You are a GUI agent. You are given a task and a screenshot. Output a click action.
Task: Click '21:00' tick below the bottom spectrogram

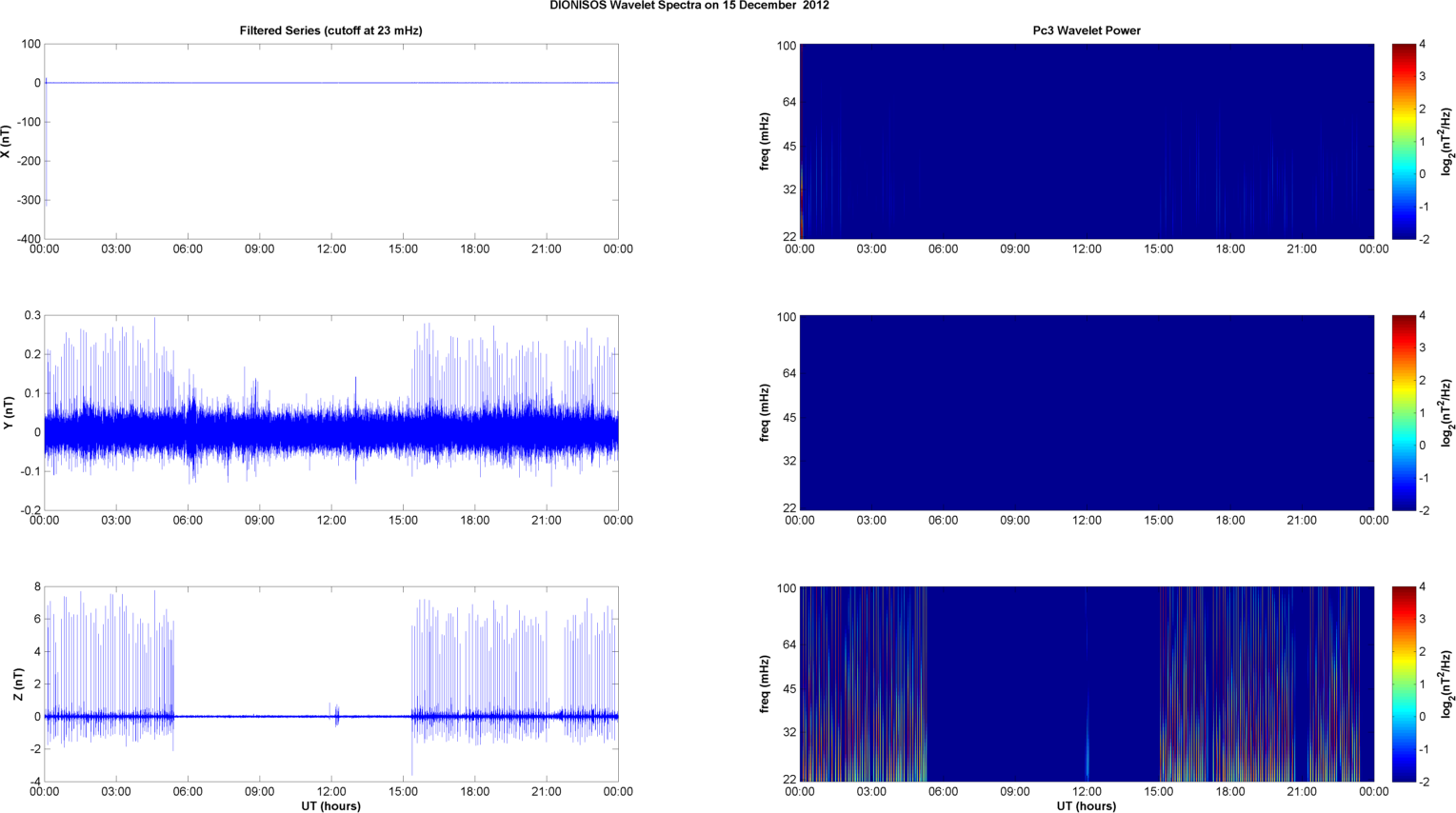pyautogui.click(x=1302, y=792)
